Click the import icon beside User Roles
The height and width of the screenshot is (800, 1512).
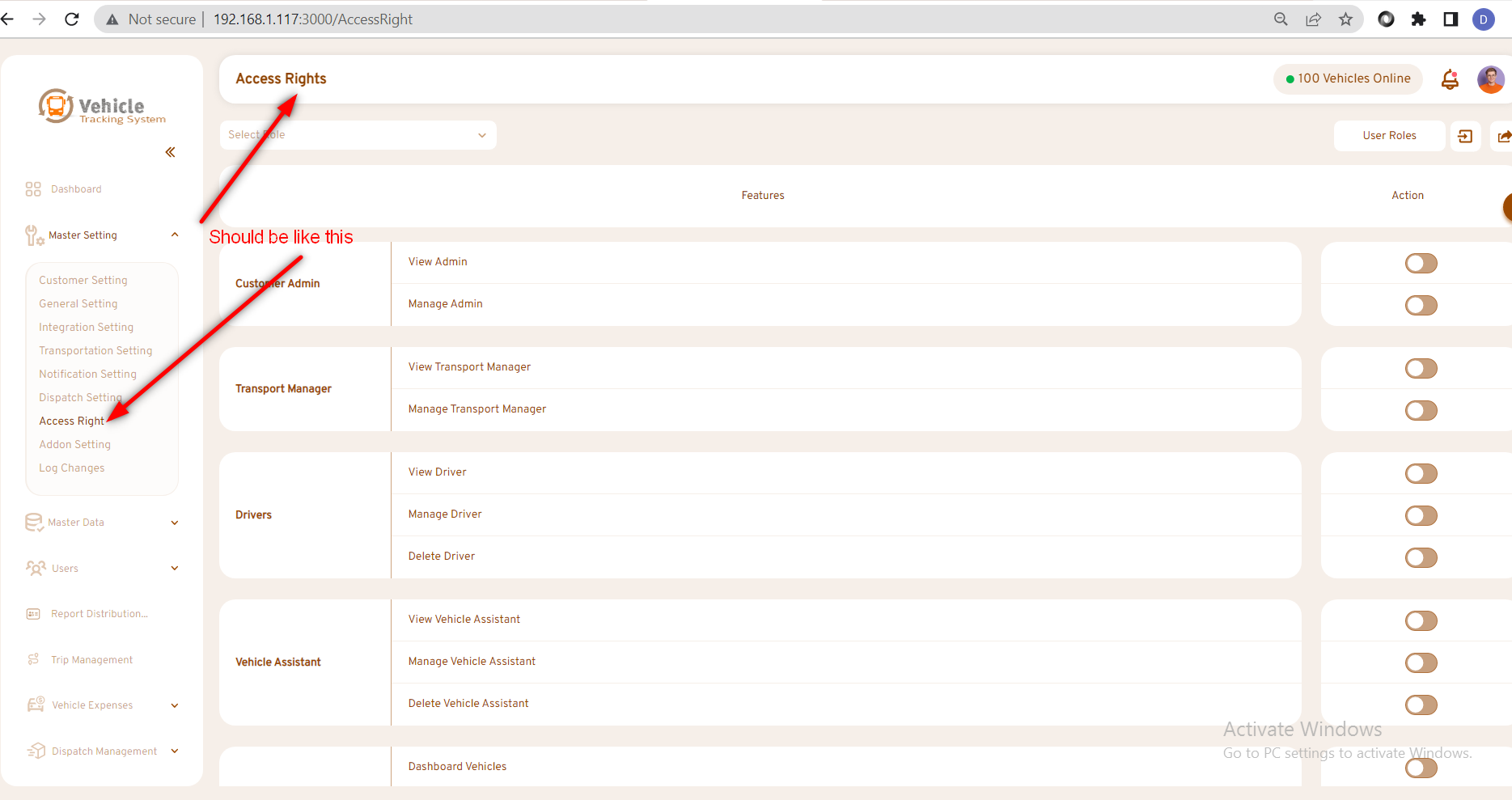(x=1465, y=136)
